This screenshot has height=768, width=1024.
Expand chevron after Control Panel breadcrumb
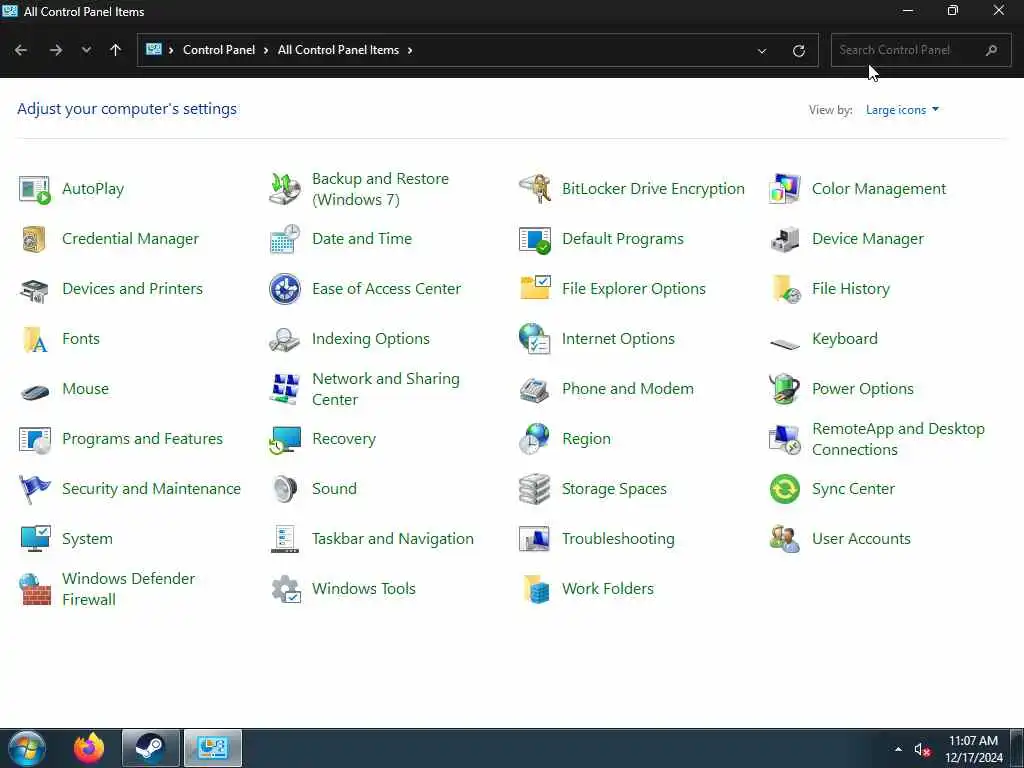266,50
